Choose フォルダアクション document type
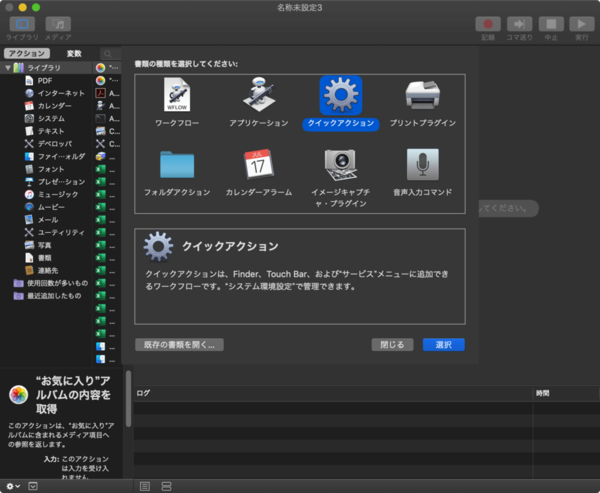600x493 pixels. pos(177,172)
